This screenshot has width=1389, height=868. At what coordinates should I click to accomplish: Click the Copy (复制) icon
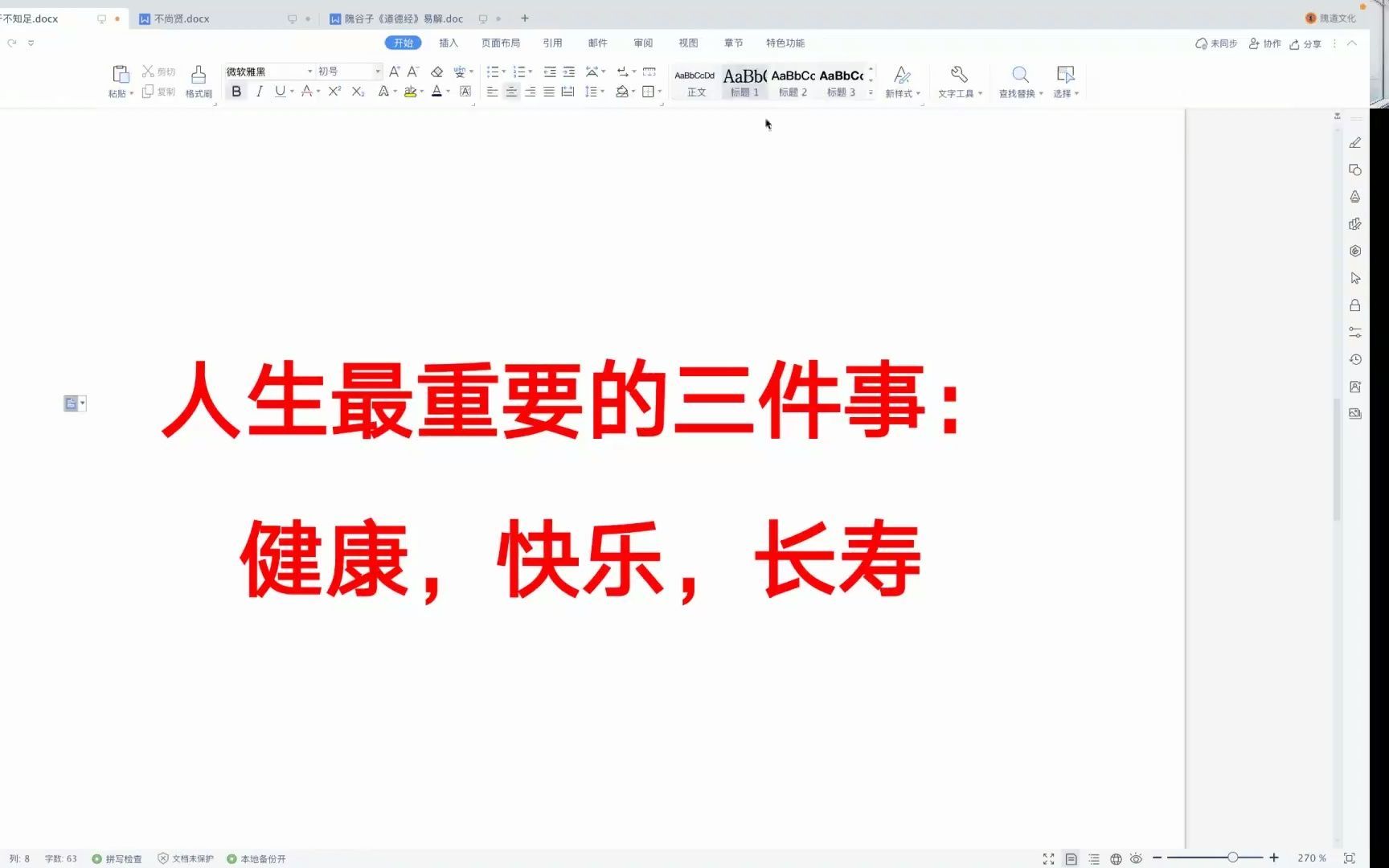[148, 92]
